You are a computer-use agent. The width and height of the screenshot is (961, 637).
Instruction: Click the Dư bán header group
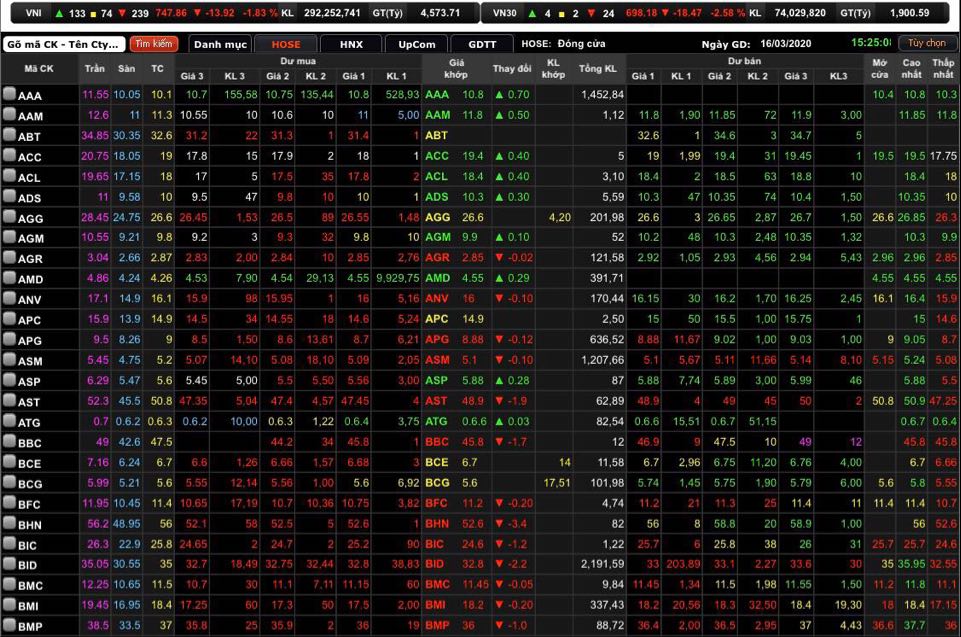(745, 61)
